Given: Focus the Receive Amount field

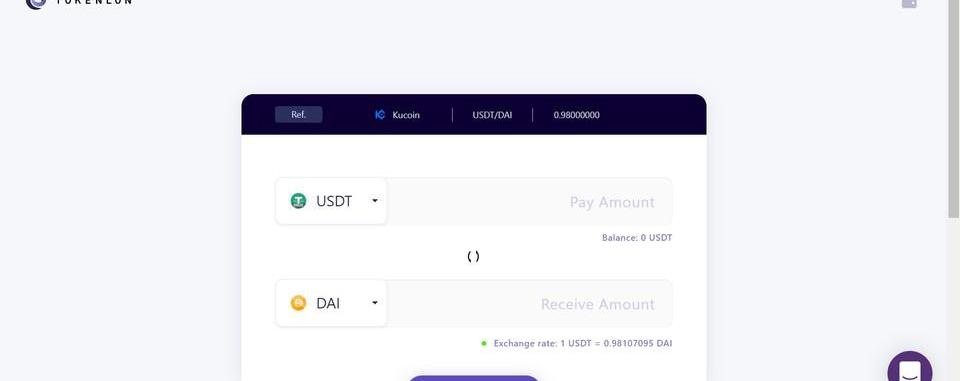Looking at the screenshot, I should click(x=530, y=304).
